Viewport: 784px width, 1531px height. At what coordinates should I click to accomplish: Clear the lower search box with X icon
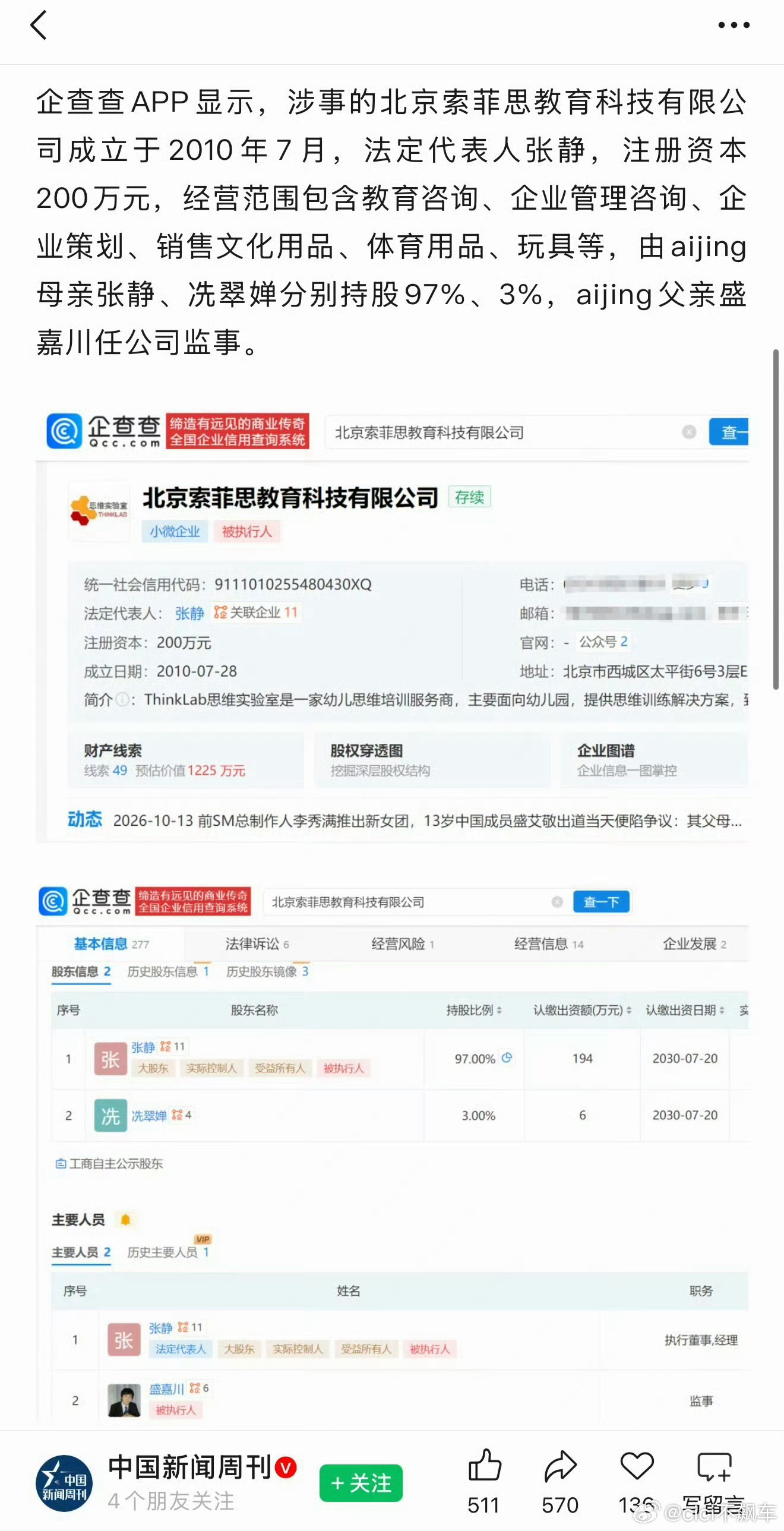[x=557, y=902]
